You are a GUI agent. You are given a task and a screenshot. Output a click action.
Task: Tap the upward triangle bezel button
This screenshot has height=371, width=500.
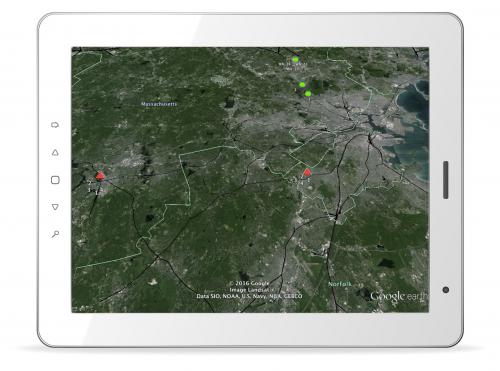click(x=55, y=153)
